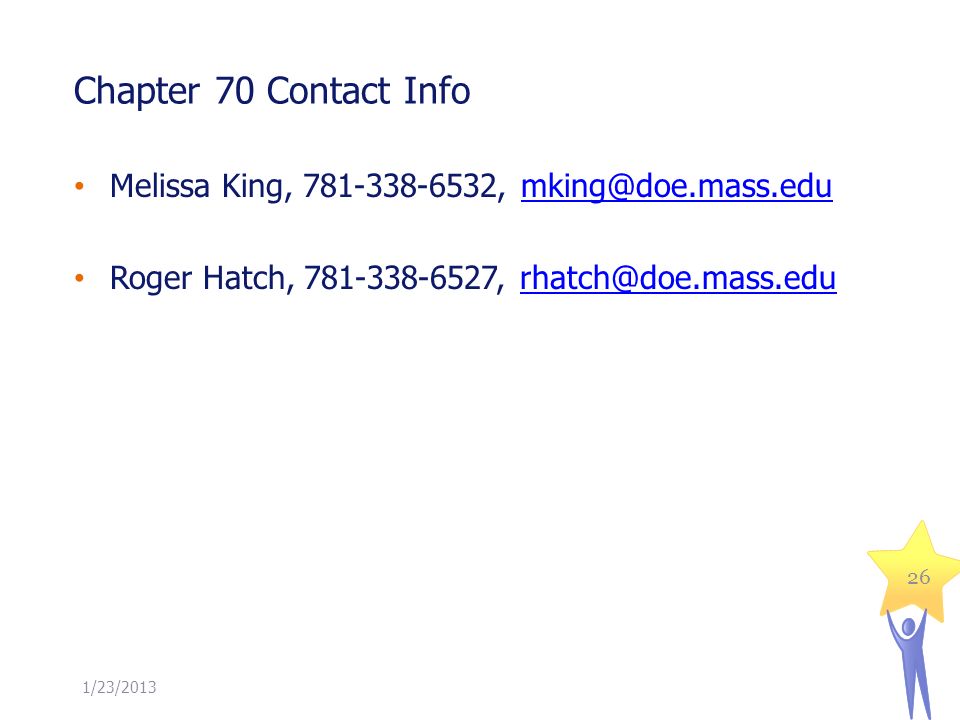The height and width of the screenshot is (720, 960).
Task: Click the word Melissa in the first bullet
Action: coord(159,186)
